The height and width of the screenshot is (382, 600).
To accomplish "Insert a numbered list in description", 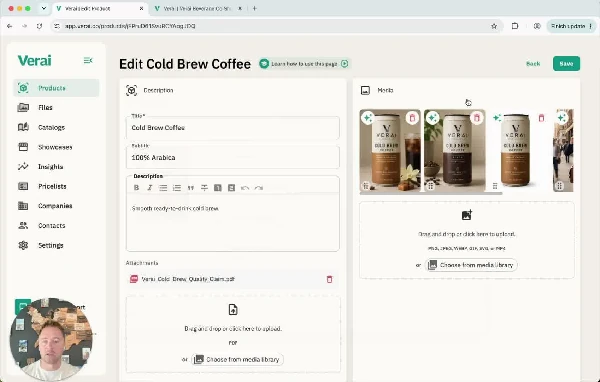I will pos(177,188).
